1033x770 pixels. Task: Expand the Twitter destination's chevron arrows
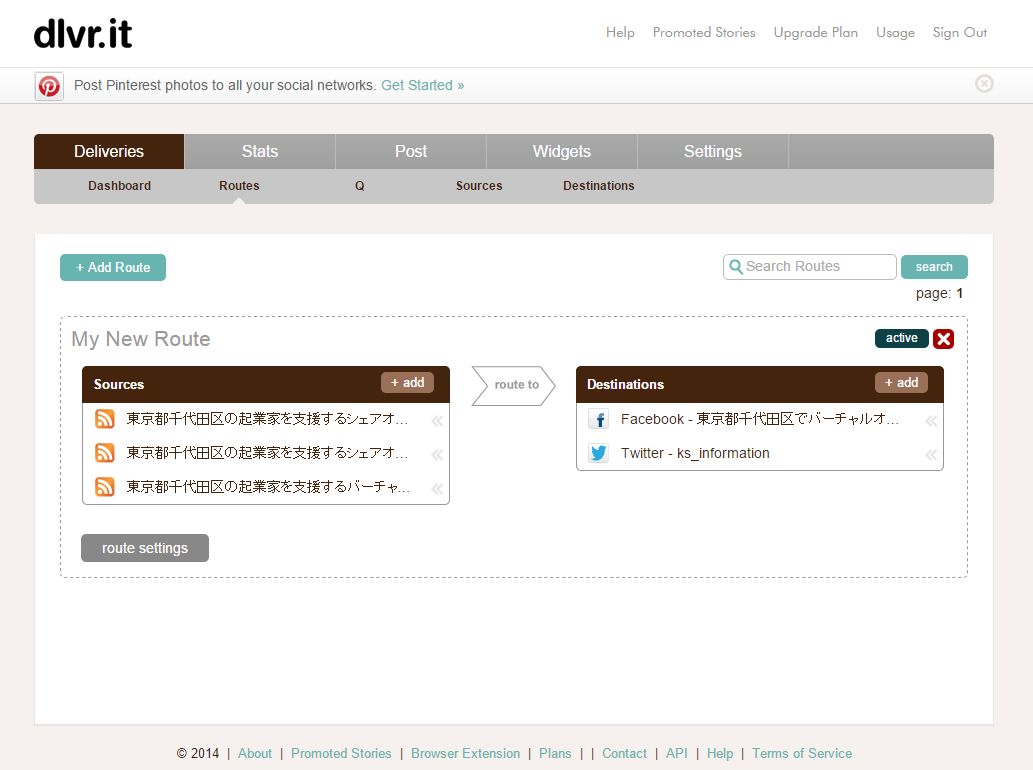pyautogui.click(x=930, y=455)
